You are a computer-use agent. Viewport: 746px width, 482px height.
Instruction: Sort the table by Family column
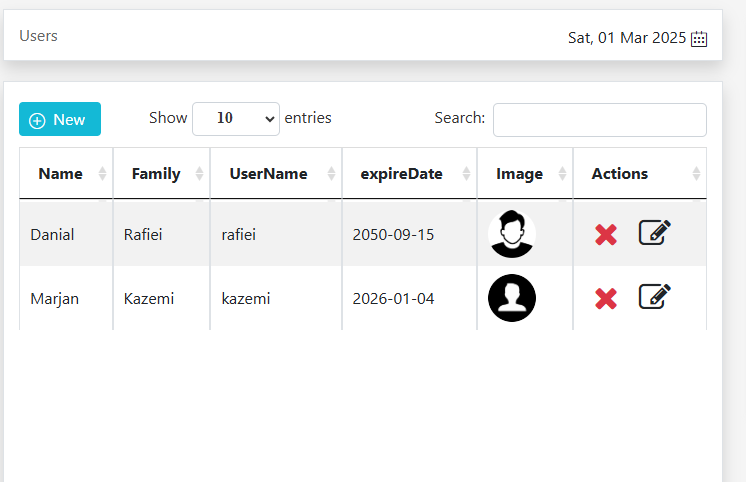156,174
